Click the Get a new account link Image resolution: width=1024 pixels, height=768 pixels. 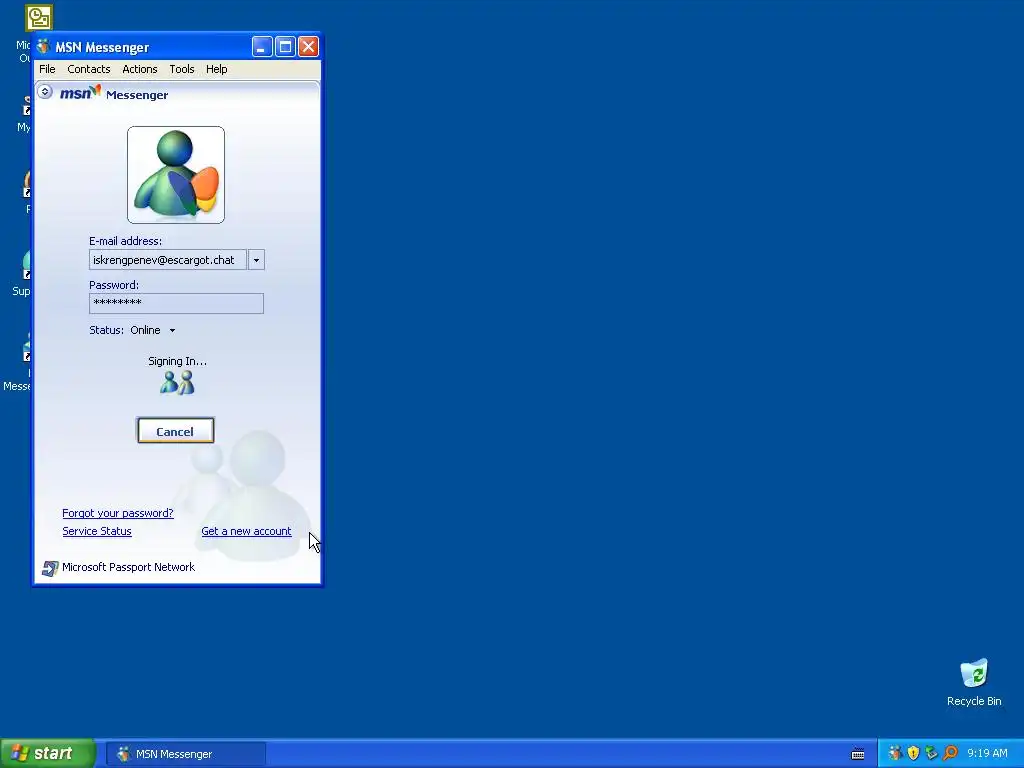tap(246, 532)
